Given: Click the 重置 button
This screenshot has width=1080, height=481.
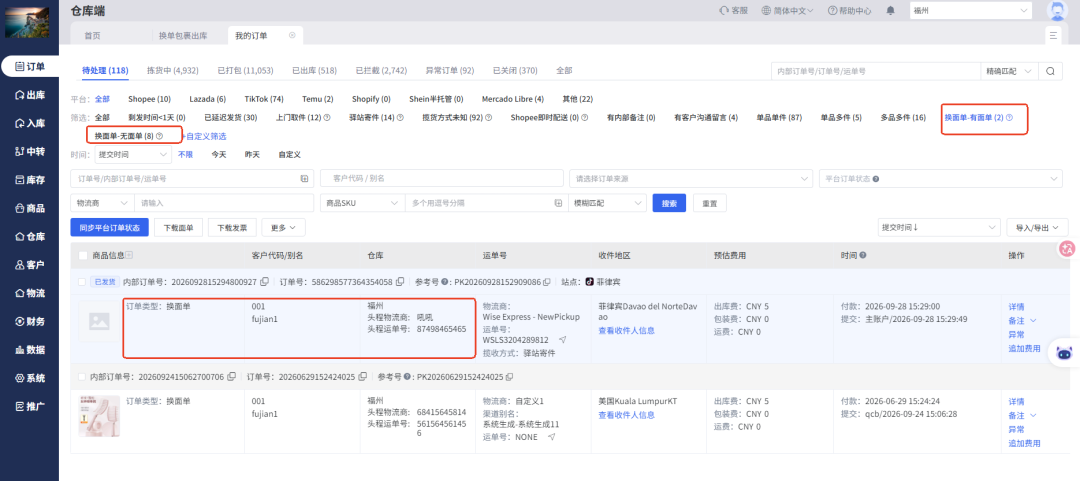Looking at the screenshot, I should [x=709, y=203].
